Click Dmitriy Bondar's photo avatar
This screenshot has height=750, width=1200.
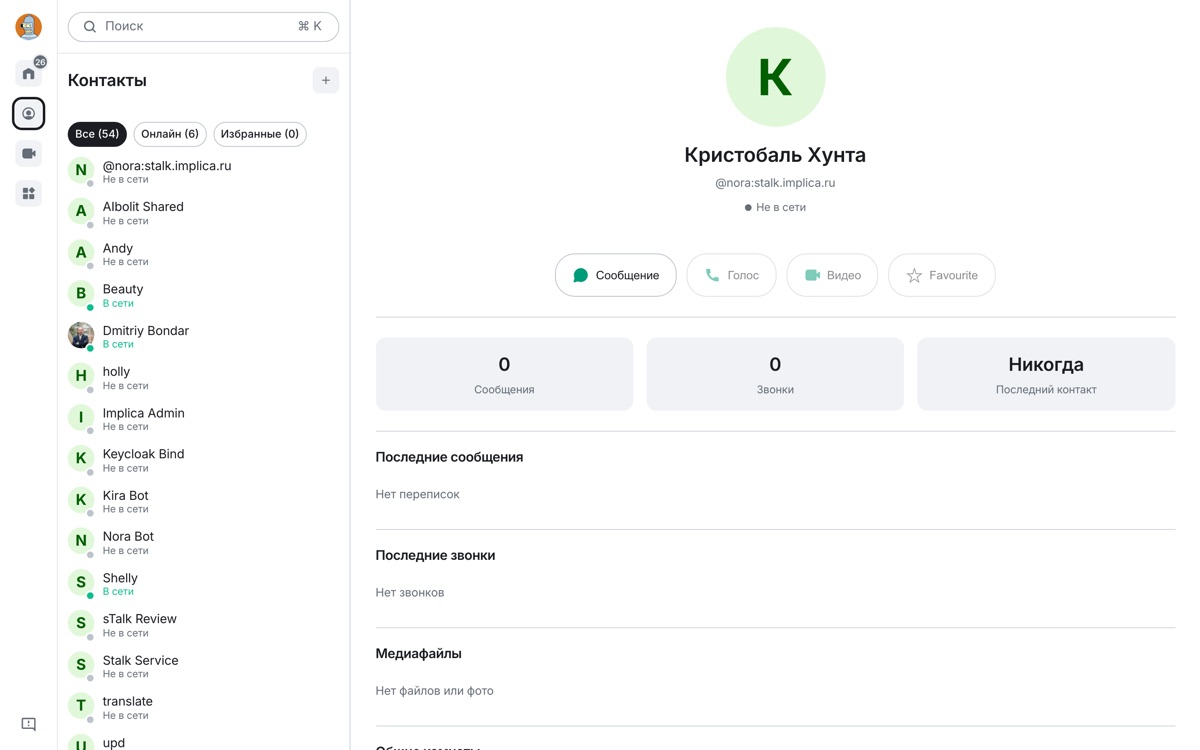coord(81,335)
